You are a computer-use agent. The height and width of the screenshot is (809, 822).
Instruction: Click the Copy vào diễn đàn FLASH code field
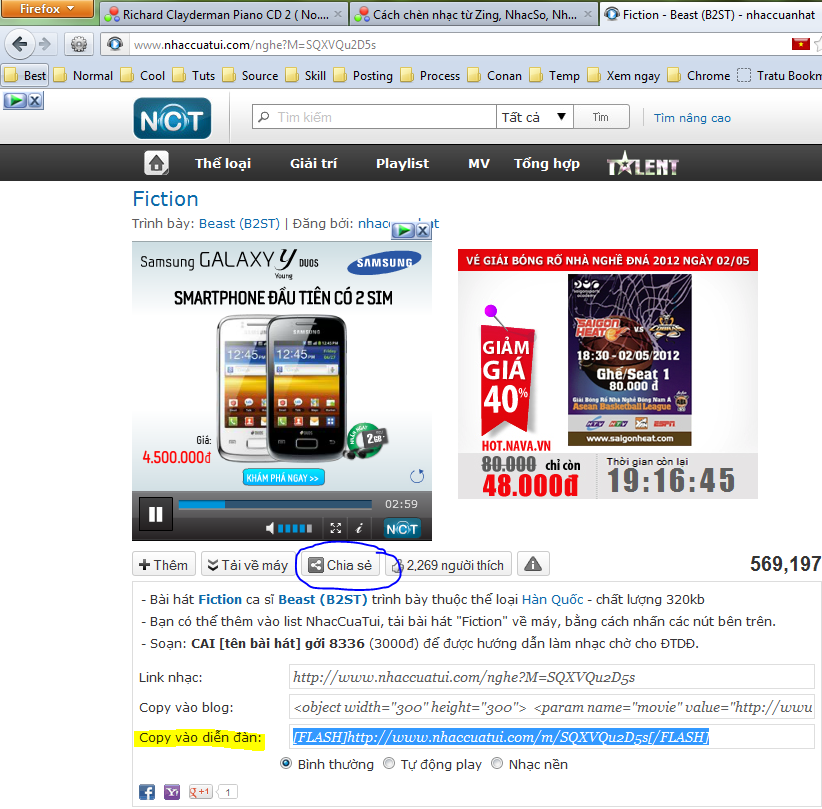(551, 737)
